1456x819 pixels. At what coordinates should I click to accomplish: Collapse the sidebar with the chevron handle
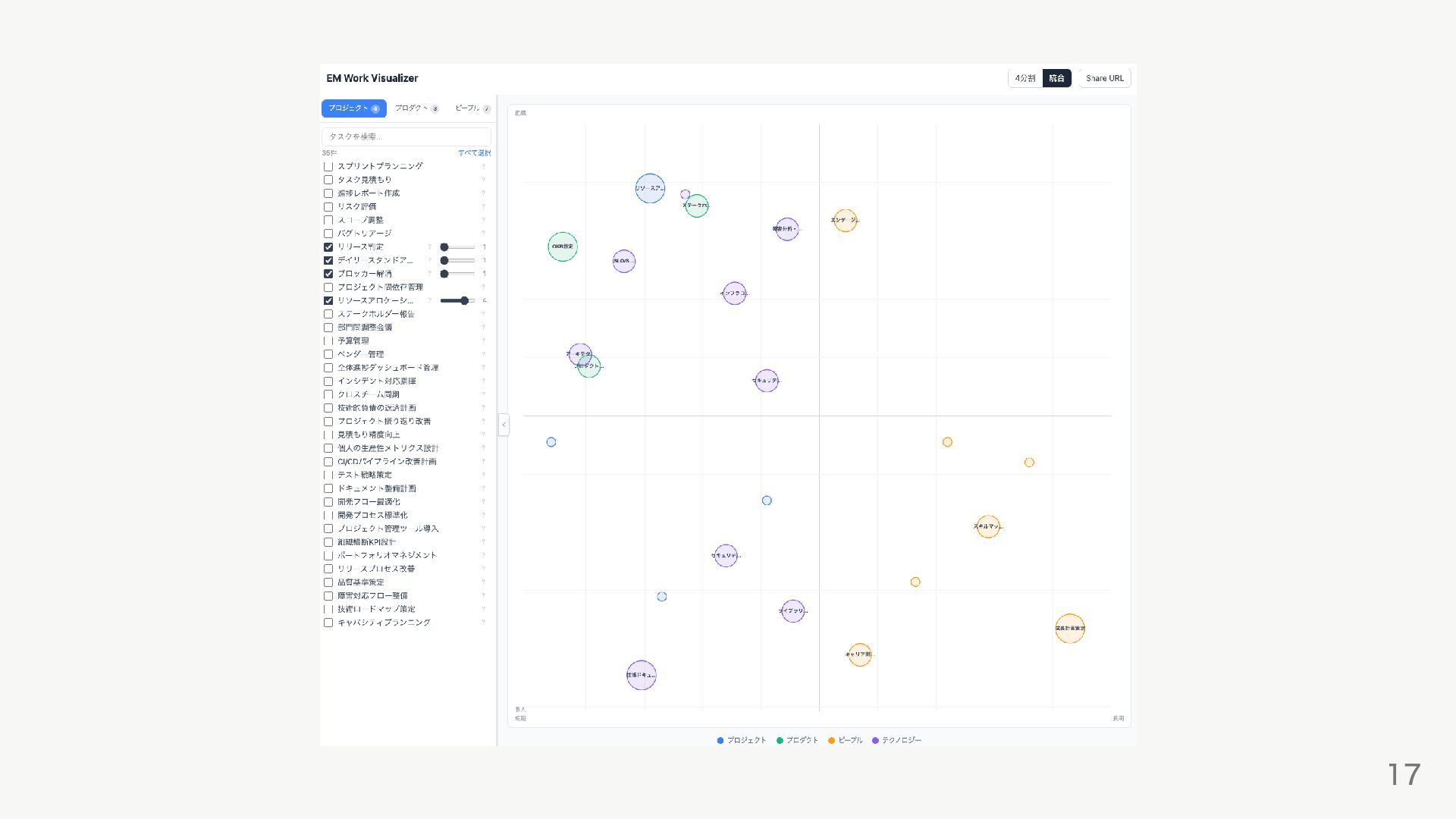coord(504,425)
